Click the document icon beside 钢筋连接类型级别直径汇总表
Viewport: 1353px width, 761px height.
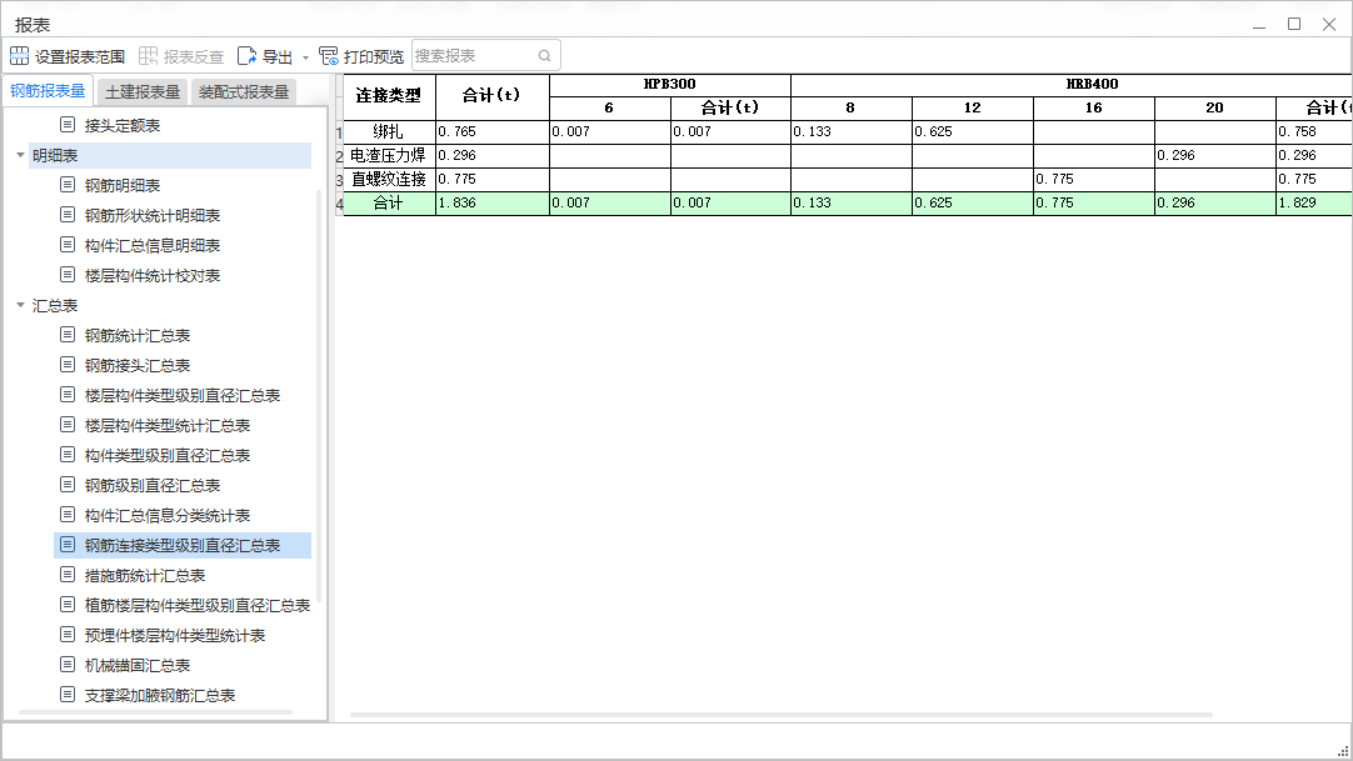point(67,545)
